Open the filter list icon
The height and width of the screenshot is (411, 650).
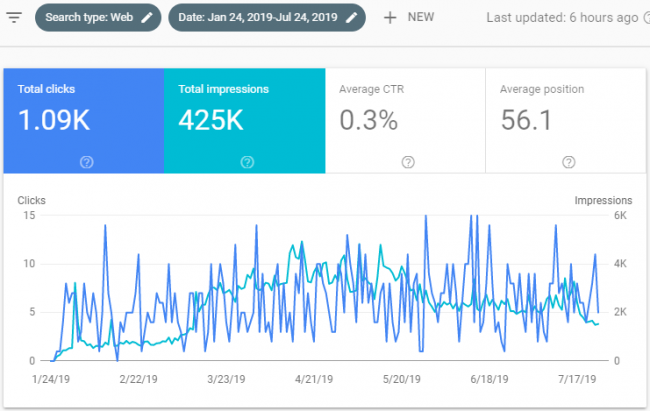pos(14,17)
